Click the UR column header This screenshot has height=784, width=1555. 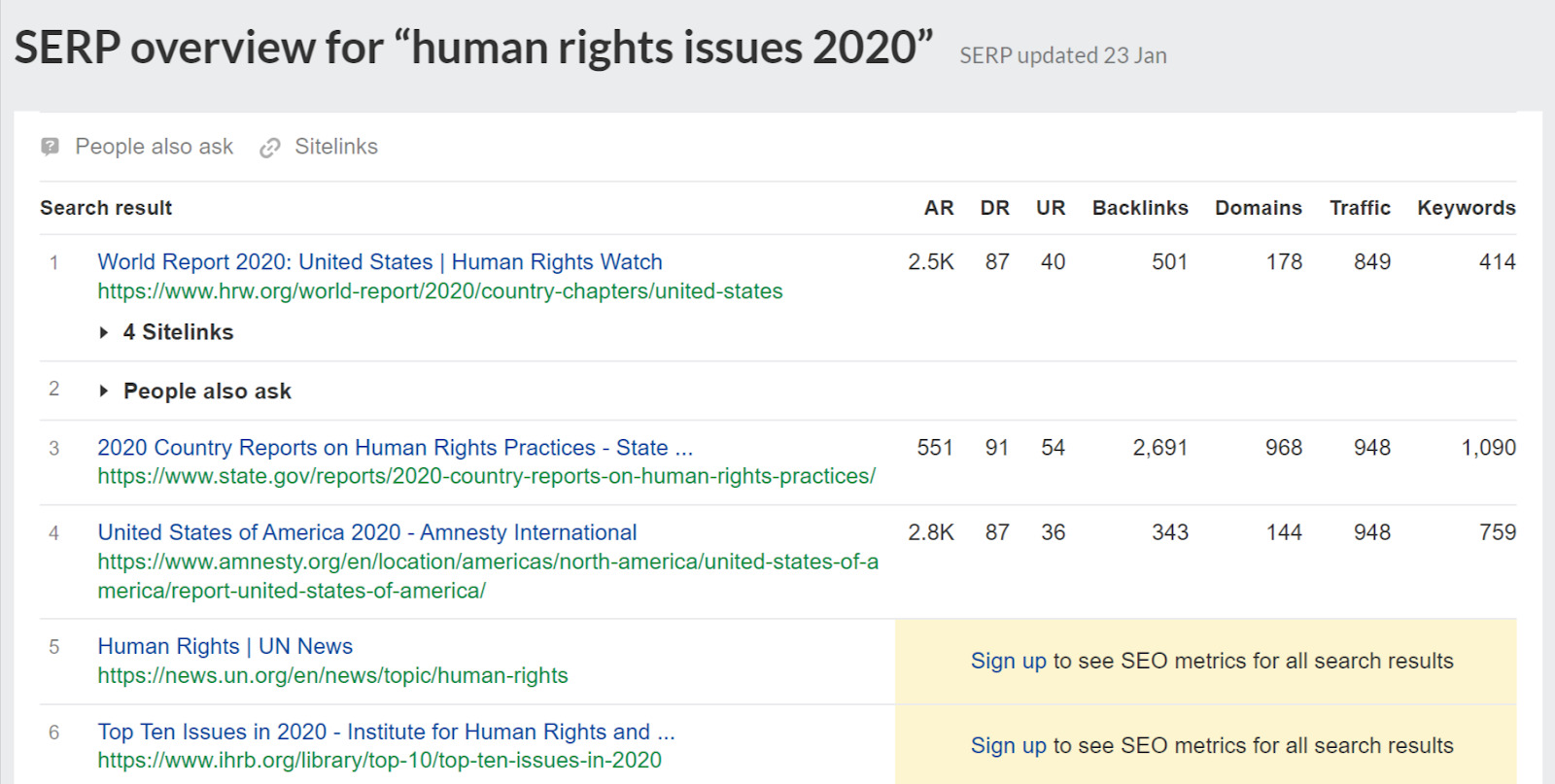(x=1051, y=208)
